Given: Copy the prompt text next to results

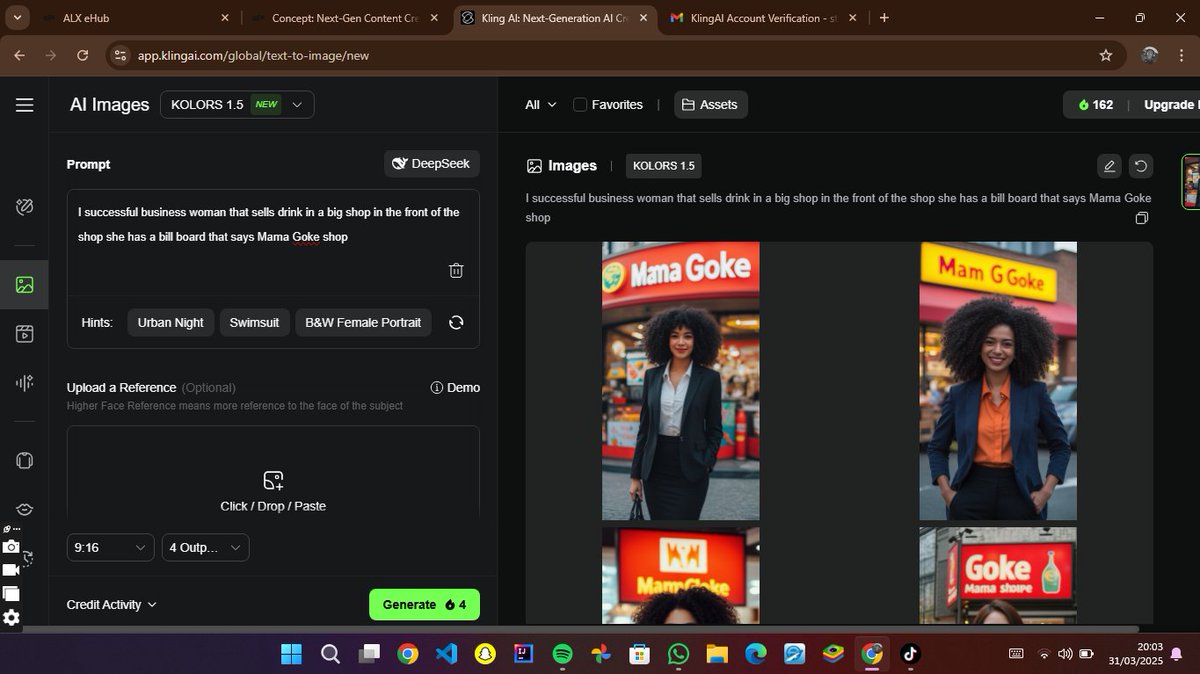Looking at the screenshot, I should pyautogui.click(x=1142, y=218).
